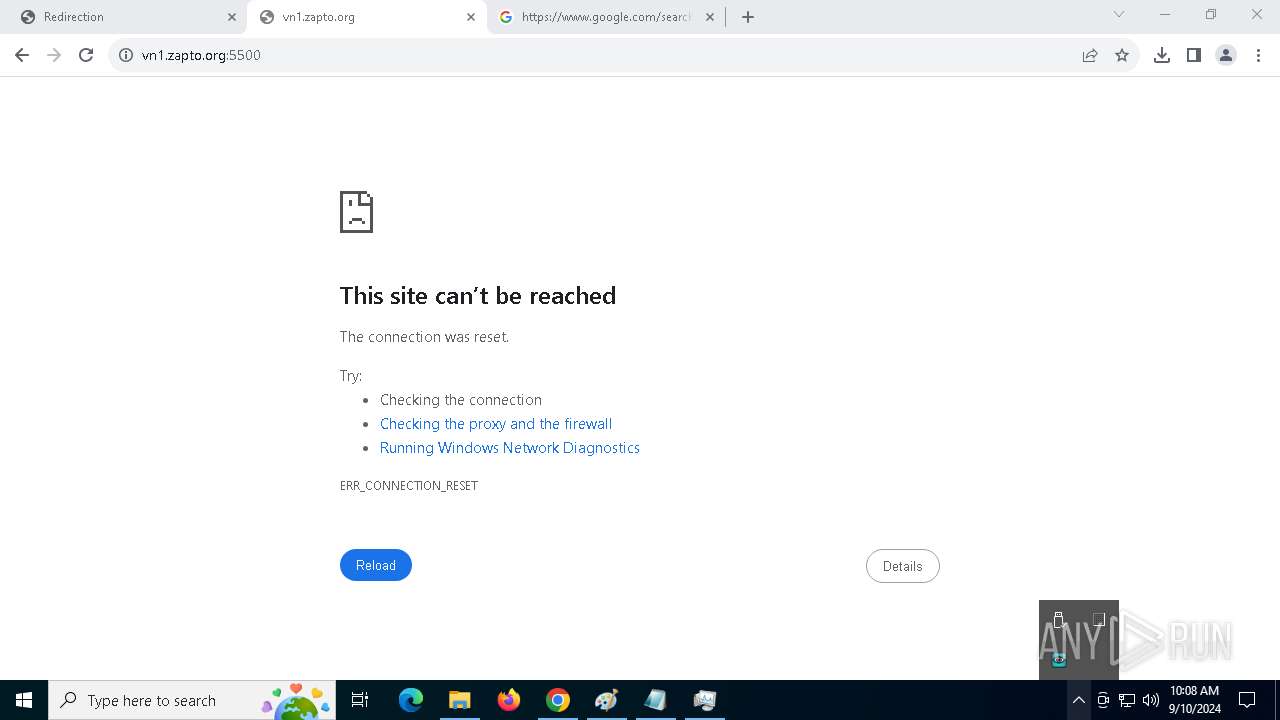Close the Google search tab
This screenshot has width=1280, height=720.
click(x=710, y=17)
